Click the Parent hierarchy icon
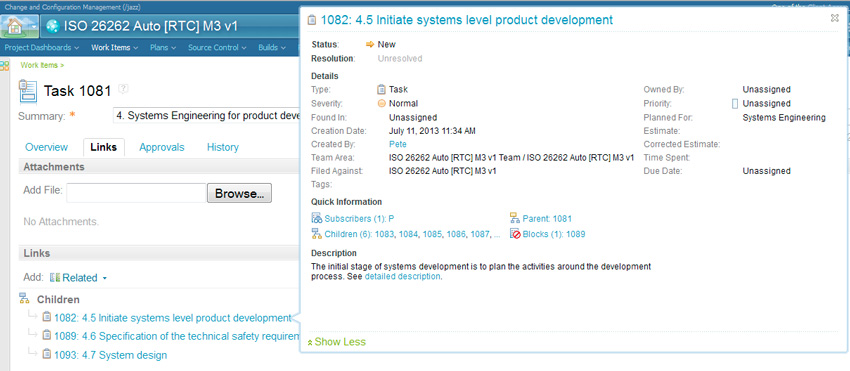The image size is (850, 371). point(514,218)
